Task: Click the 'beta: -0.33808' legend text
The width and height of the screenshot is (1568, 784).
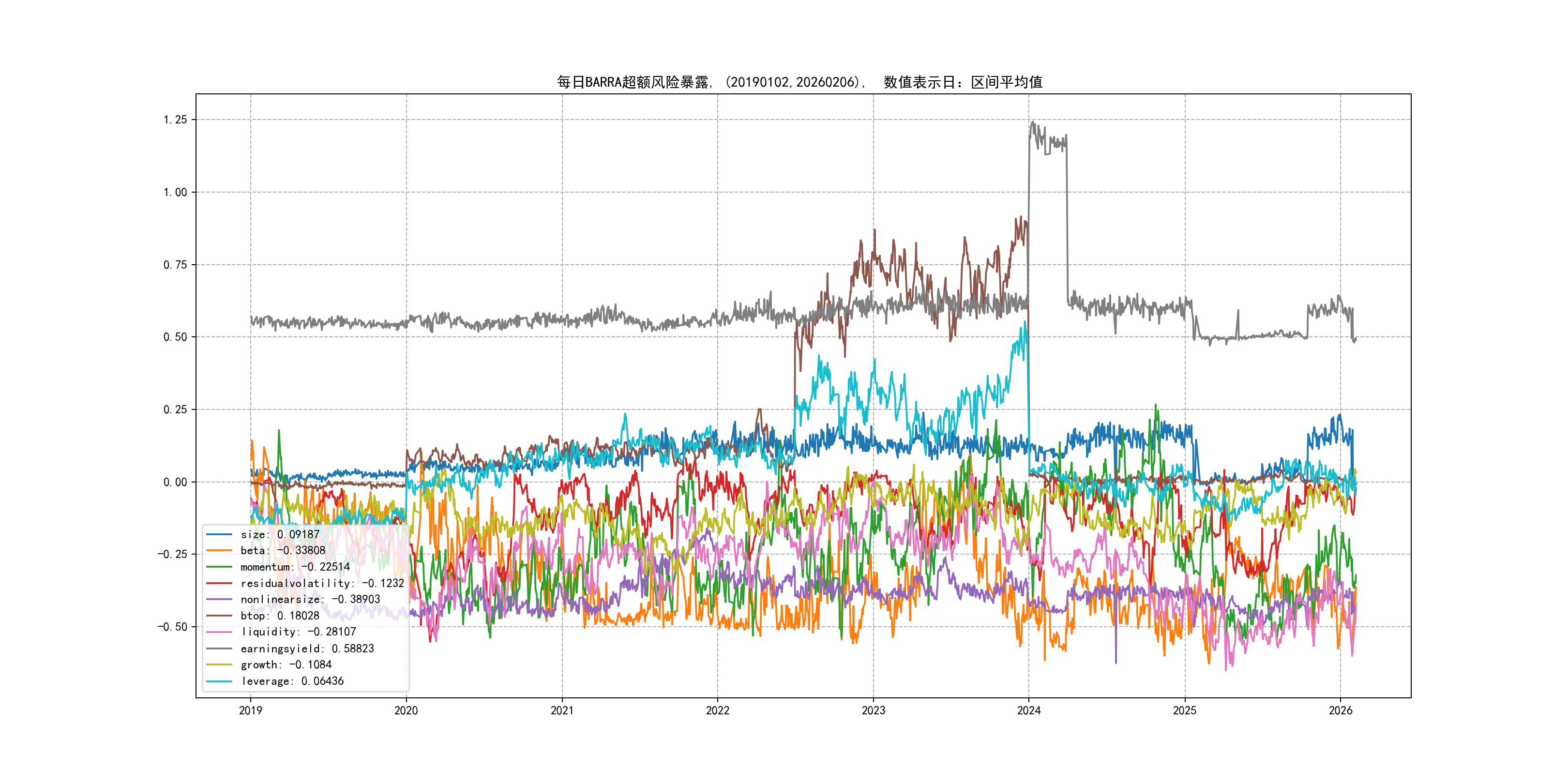Action: pyautogui.click(x=283, y=550)
